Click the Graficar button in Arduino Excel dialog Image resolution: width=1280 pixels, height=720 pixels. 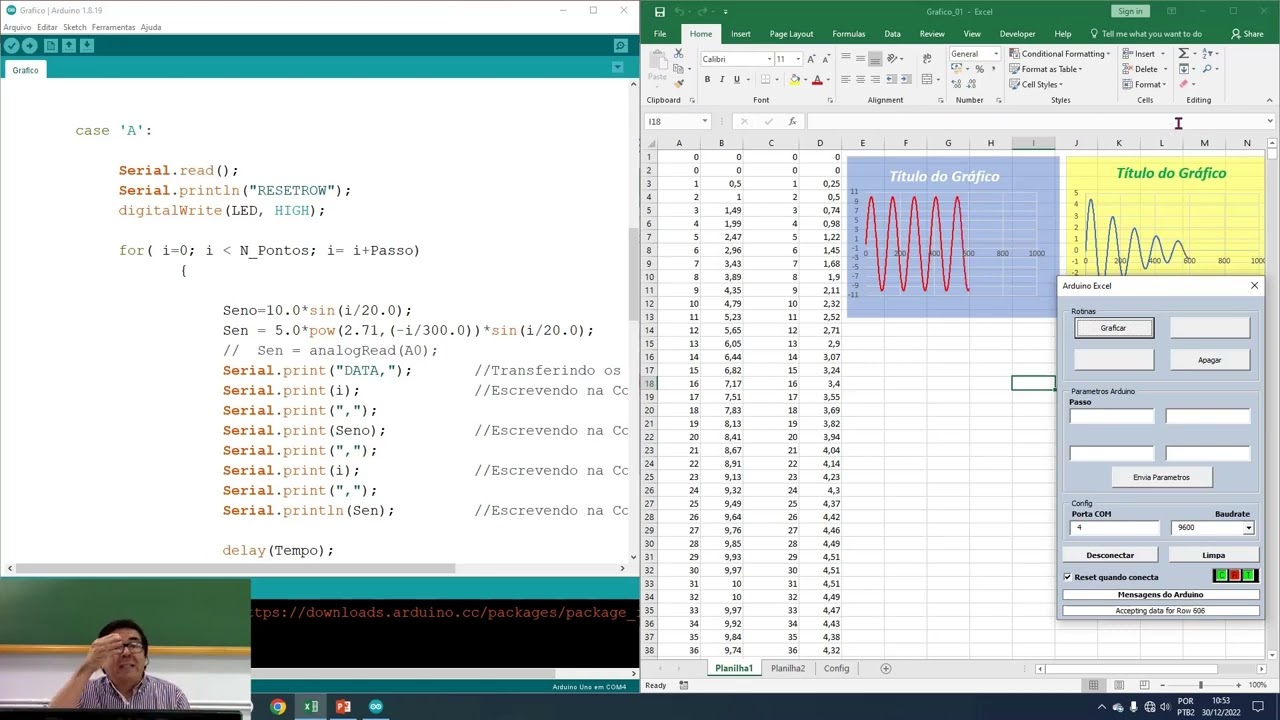tap(1113, 328)
